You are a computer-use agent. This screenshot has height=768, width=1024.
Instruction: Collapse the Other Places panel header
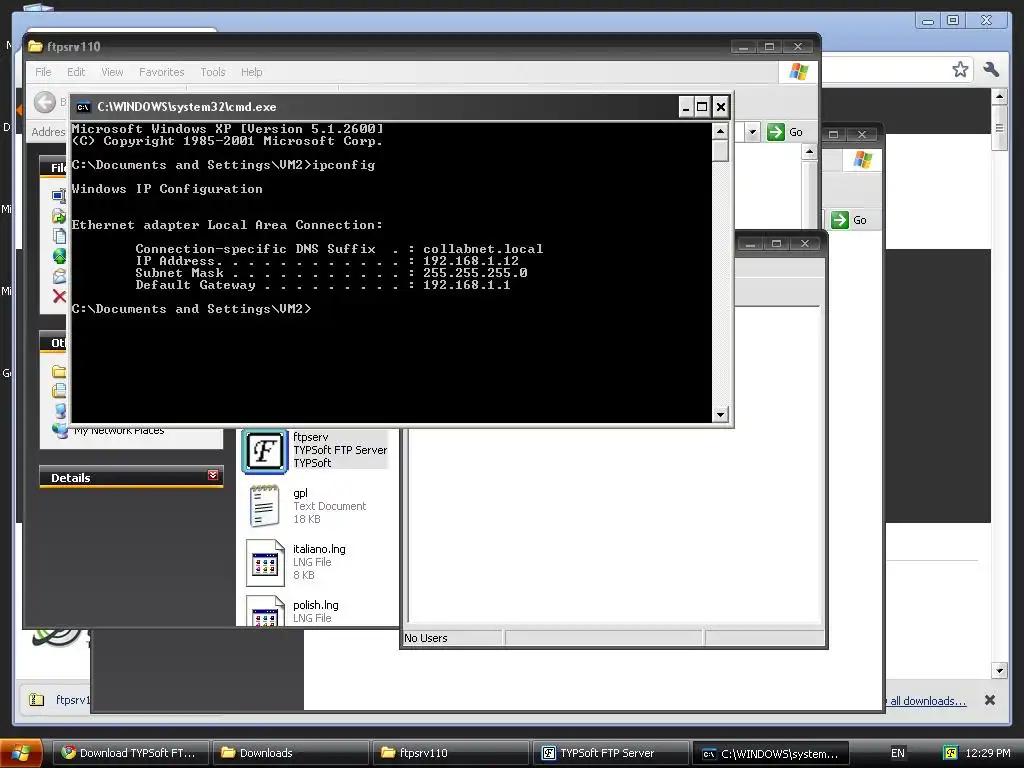pos(54,343)
